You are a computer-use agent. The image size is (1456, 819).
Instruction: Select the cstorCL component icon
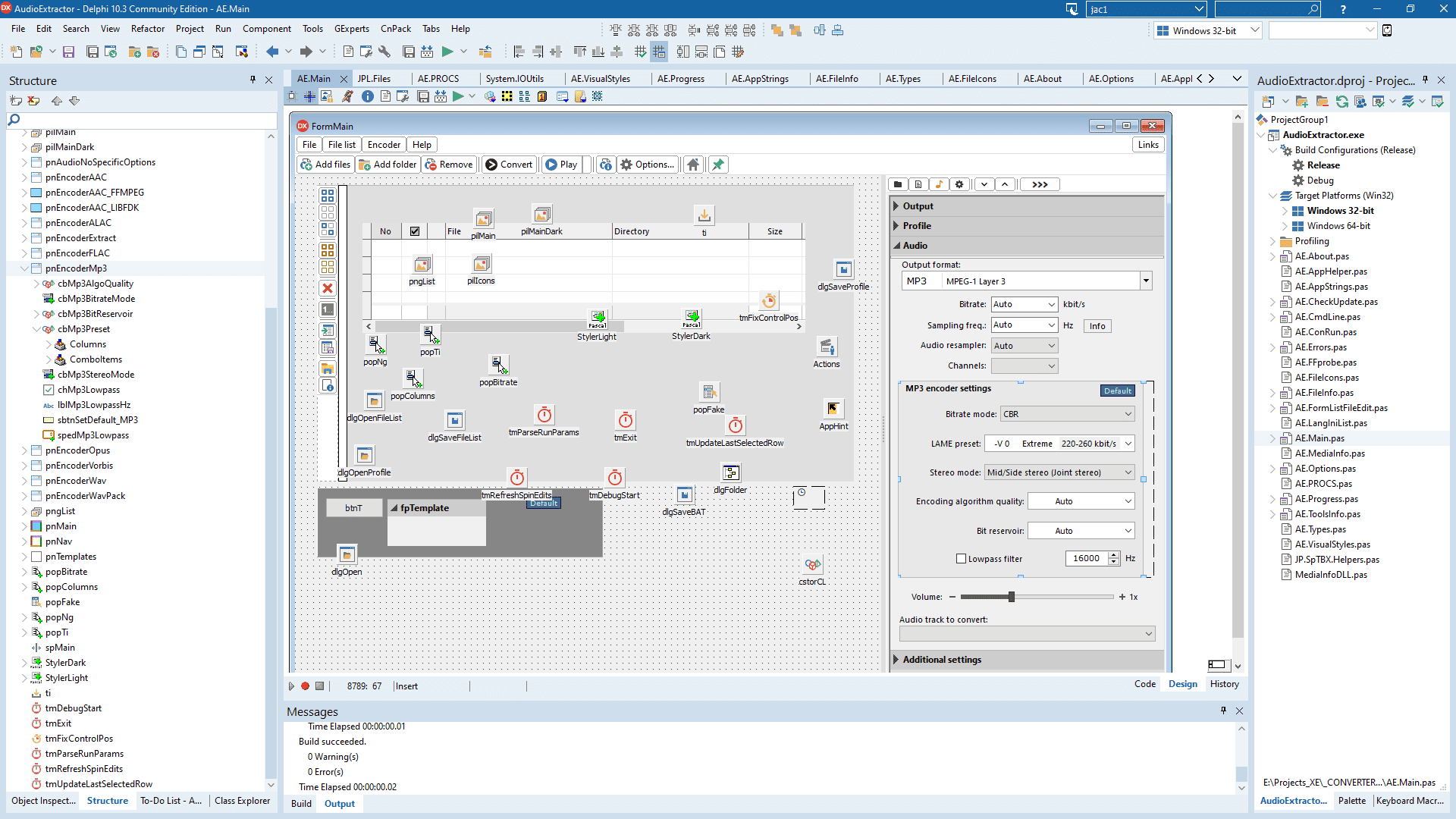coord(812,564)
